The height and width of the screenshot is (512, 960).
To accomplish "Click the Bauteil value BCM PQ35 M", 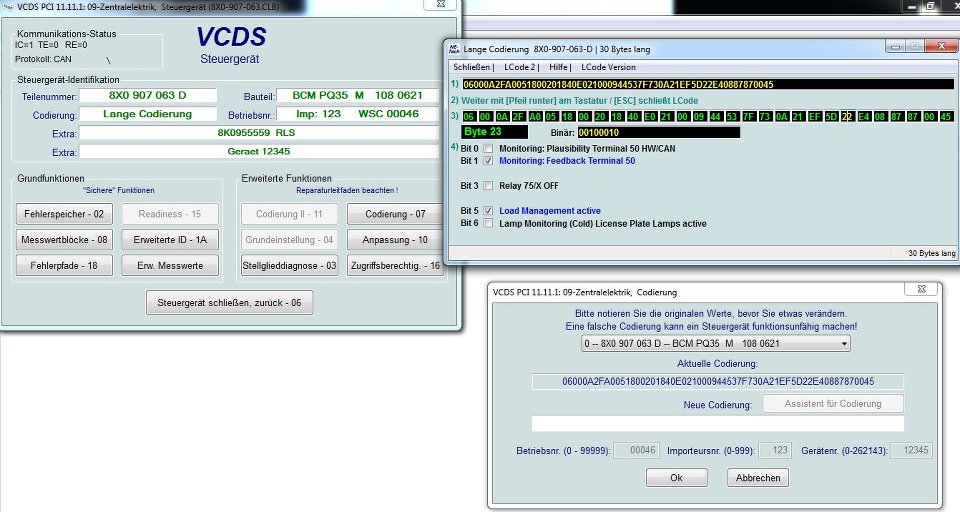I will [358, 96].
